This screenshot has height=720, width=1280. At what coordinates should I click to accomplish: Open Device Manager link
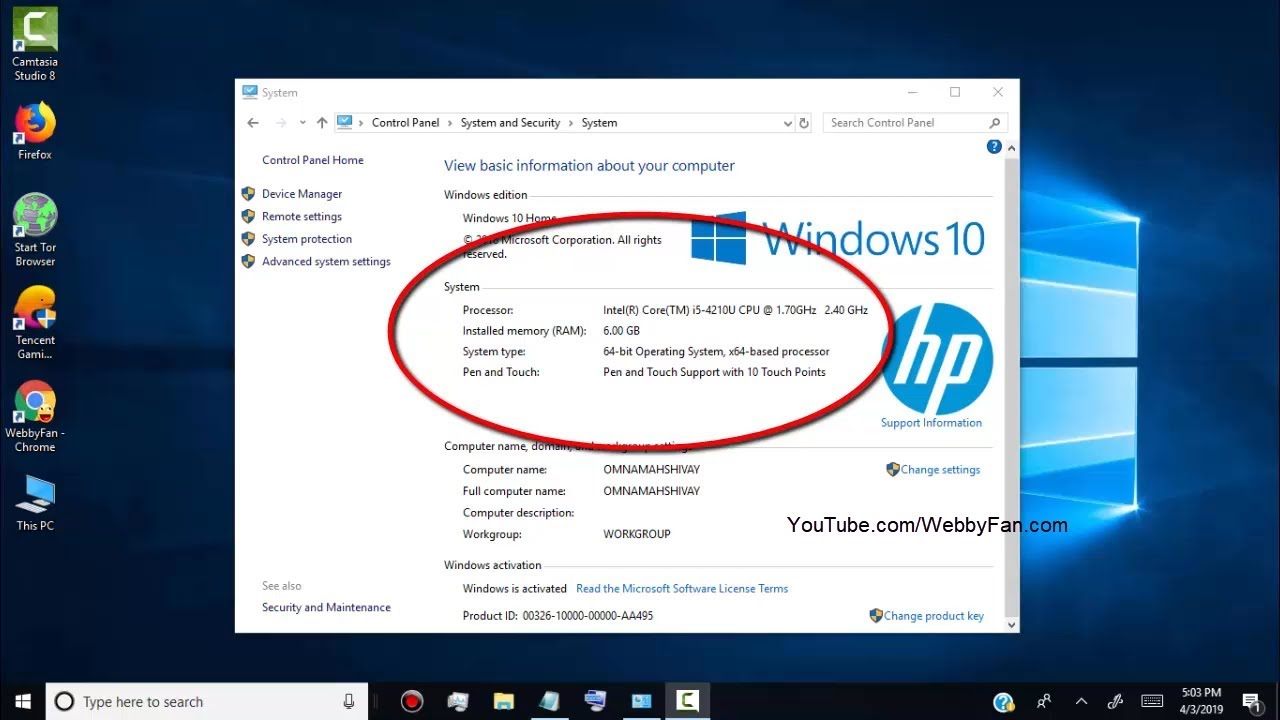(302, 194)
